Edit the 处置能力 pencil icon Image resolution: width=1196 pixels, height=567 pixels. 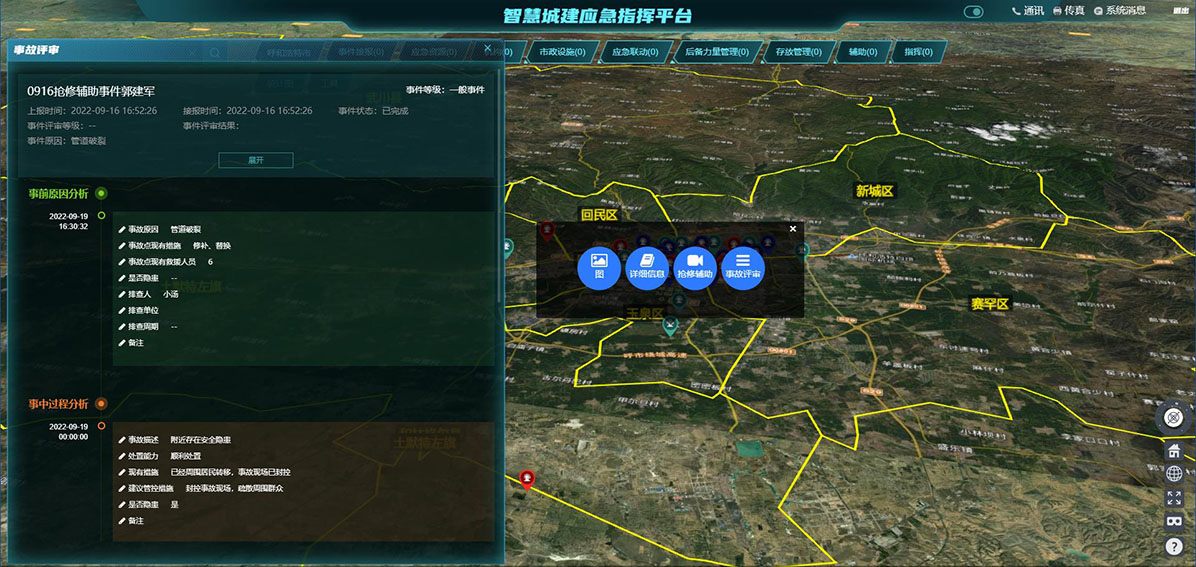click(x=123, y=456)
